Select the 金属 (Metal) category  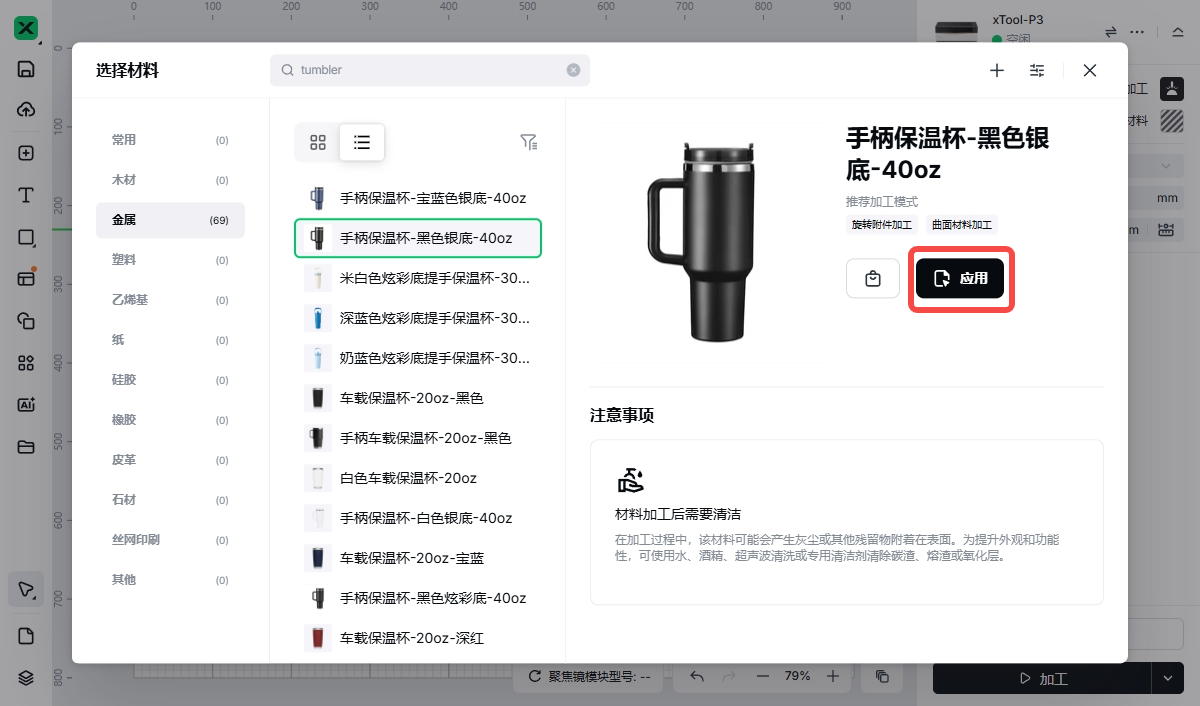pyautogui.click(x=170, y=220)
